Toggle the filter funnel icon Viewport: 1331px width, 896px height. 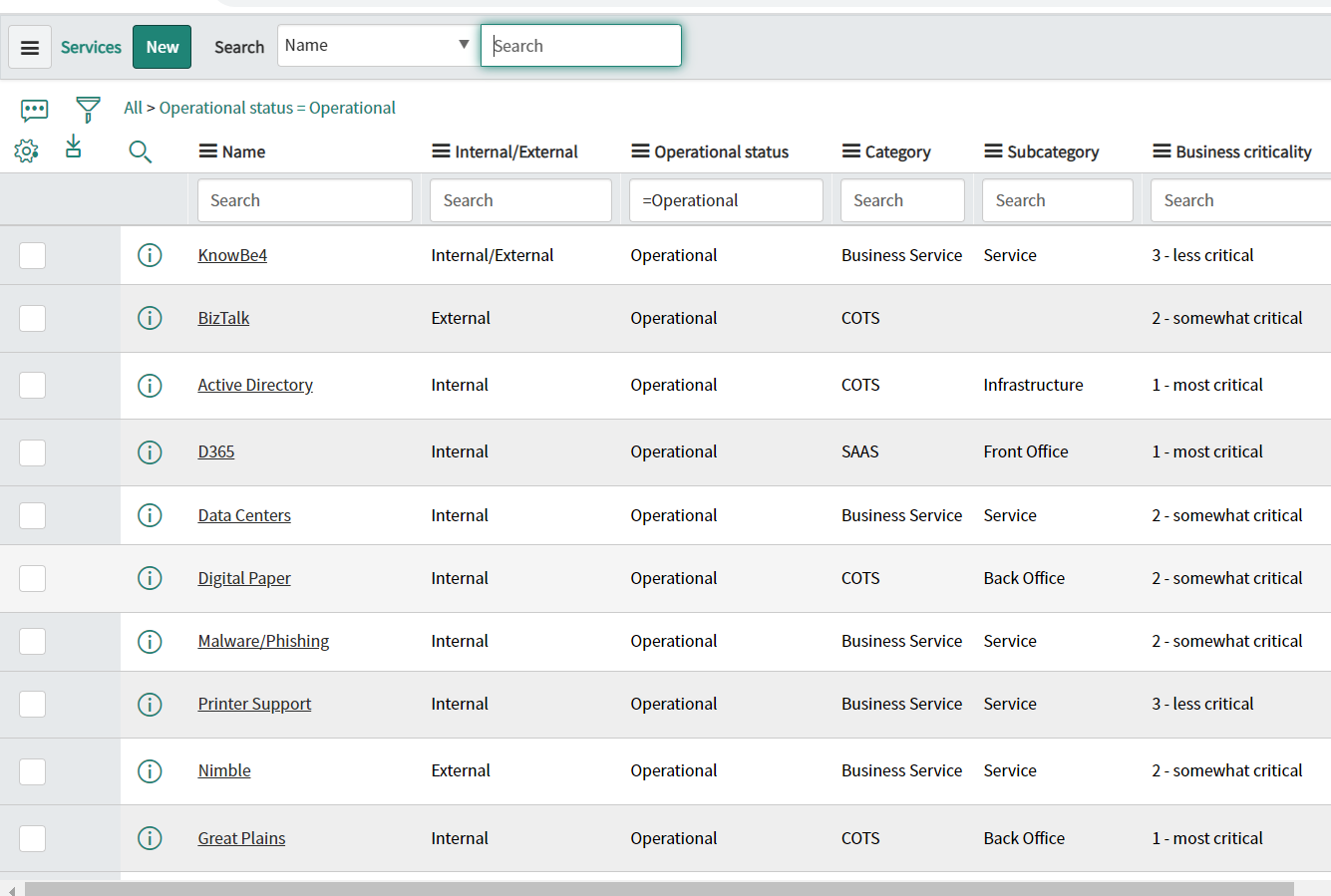tap(88, 109)
